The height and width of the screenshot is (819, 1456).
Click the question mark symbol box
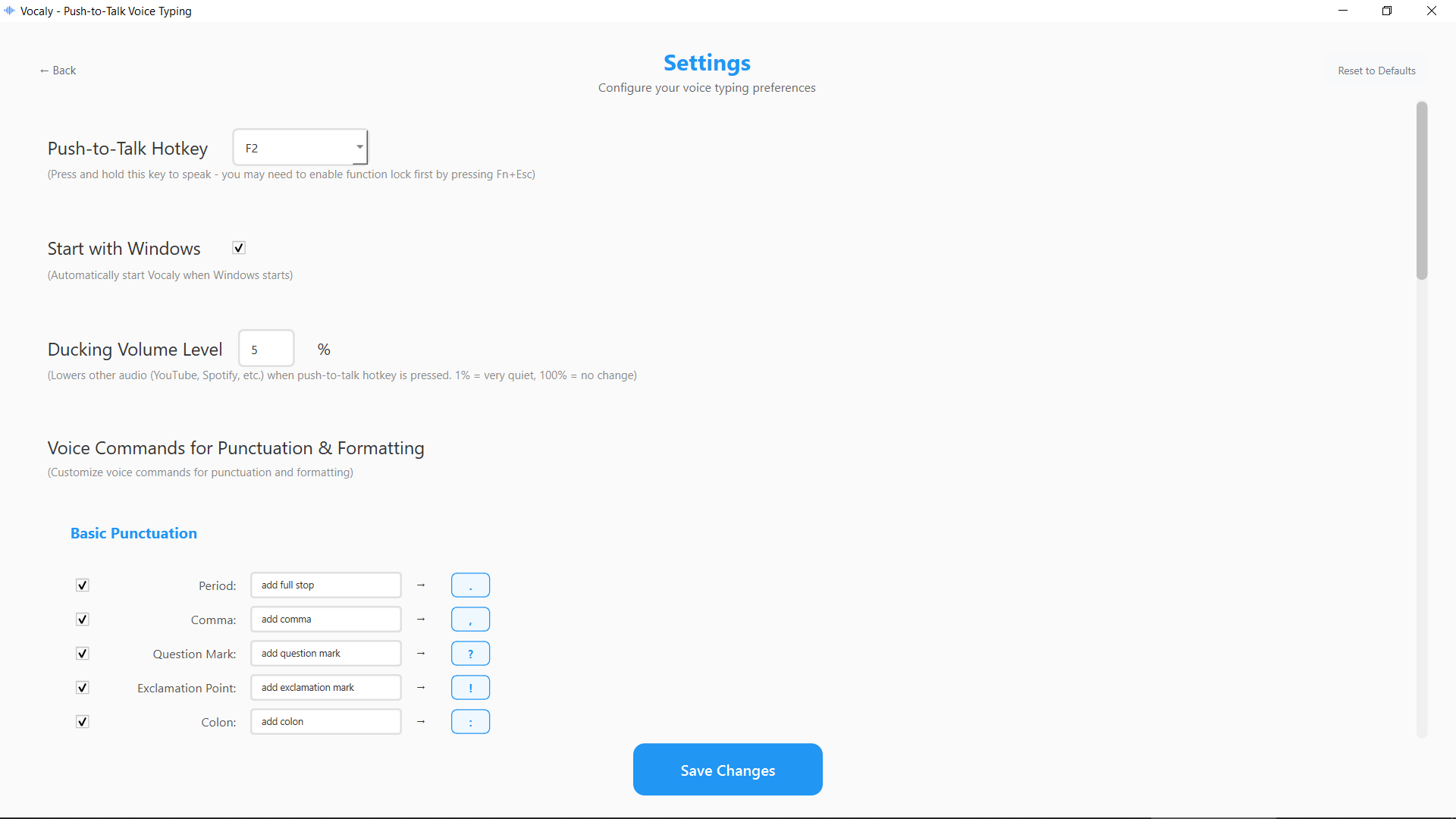pyautogui.click(x=470, y=654)
